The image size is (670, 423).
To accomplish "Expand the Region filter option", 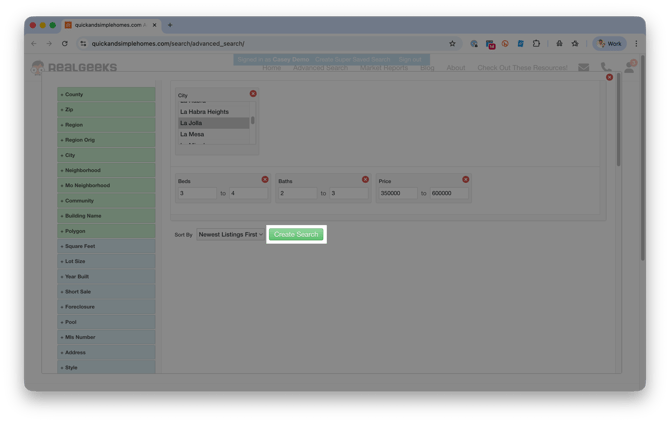I will (x=106, y=125).
